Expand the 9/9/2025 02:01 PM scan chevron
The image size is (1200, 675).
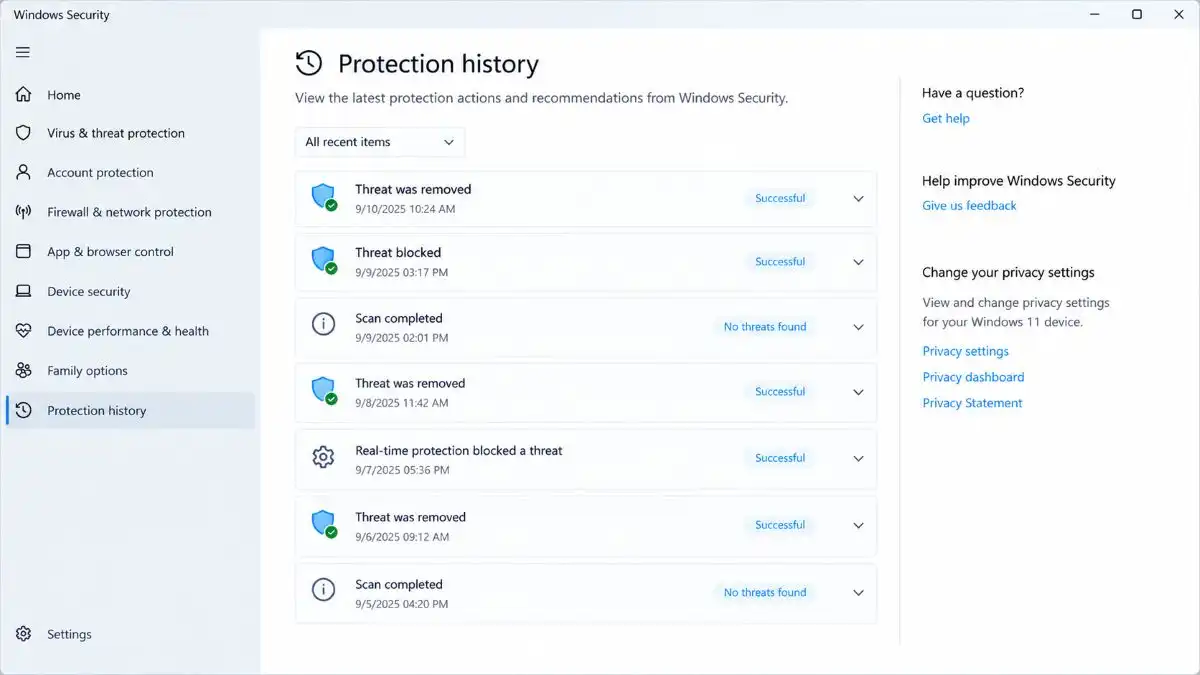click(858, 327)
